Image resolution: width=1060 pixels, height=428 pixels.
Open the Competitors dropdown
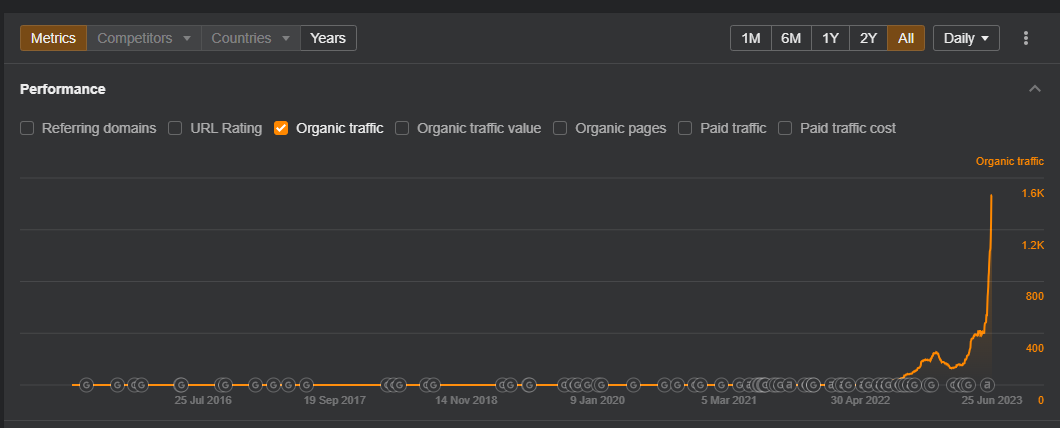point(144,38)
